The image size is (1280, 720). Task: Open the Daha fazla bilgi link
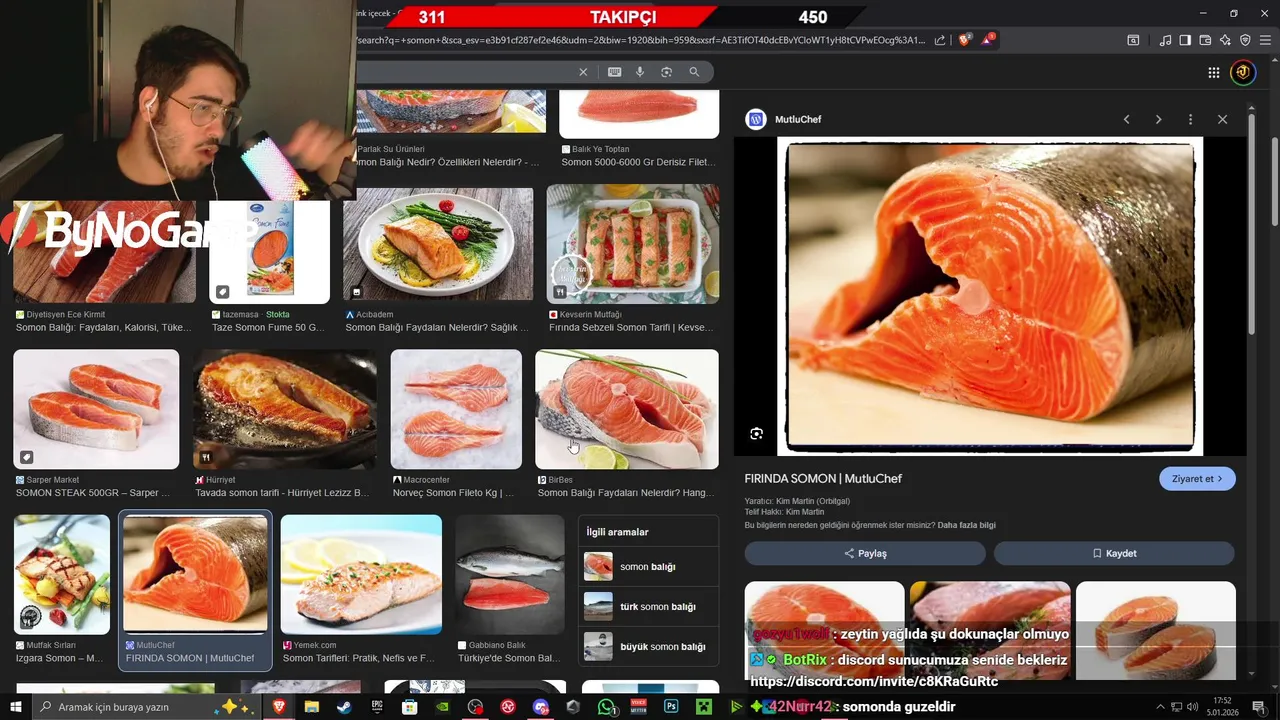966,525
